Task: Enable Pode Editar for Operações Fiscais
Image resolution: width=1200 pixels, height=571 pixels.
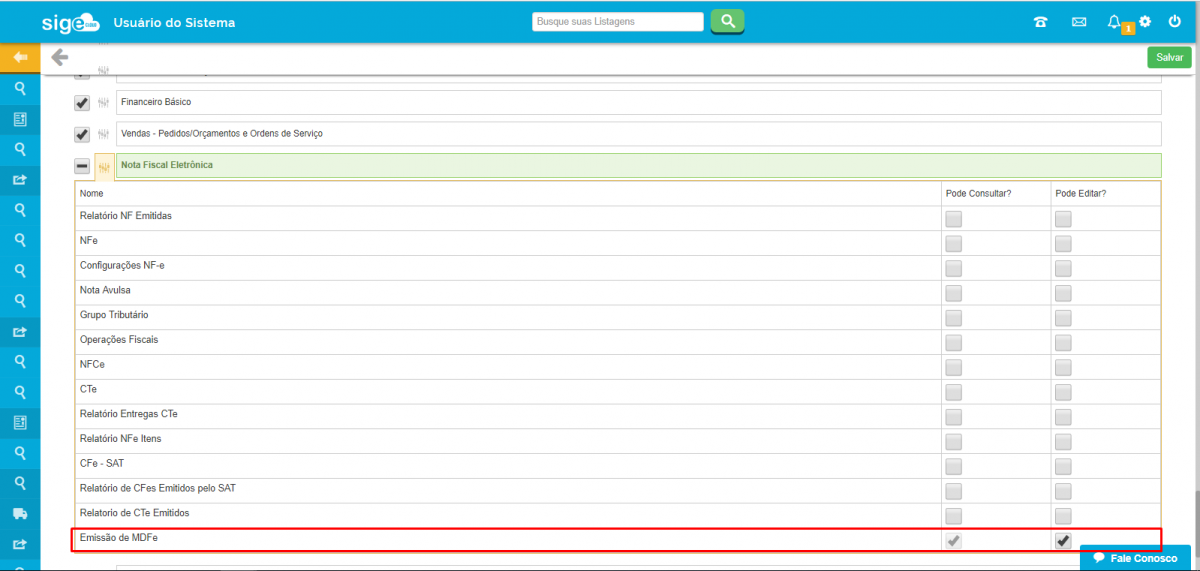Action: pos(1063,343)
